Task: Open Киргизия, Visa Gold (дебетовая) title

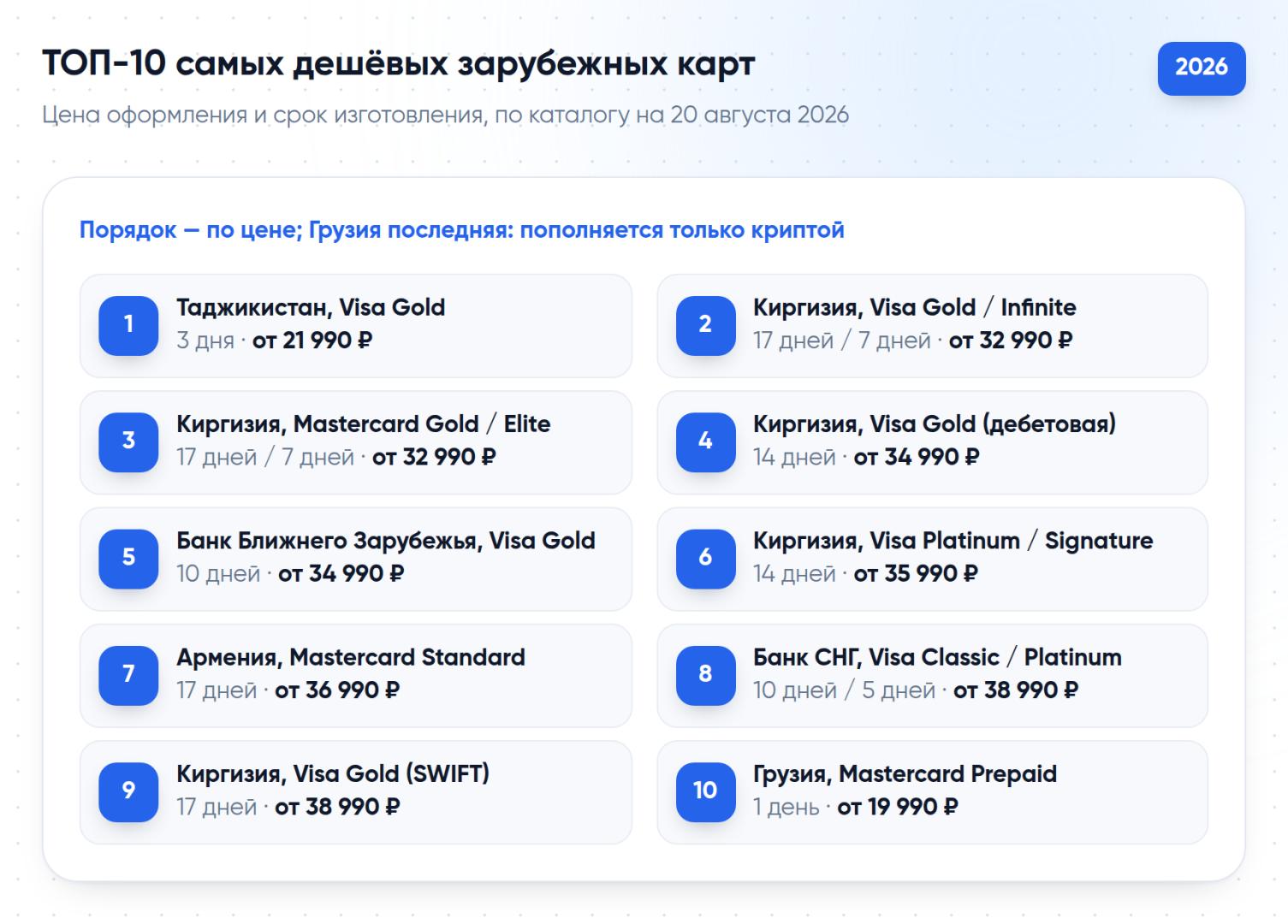Action: pos(935,424)
